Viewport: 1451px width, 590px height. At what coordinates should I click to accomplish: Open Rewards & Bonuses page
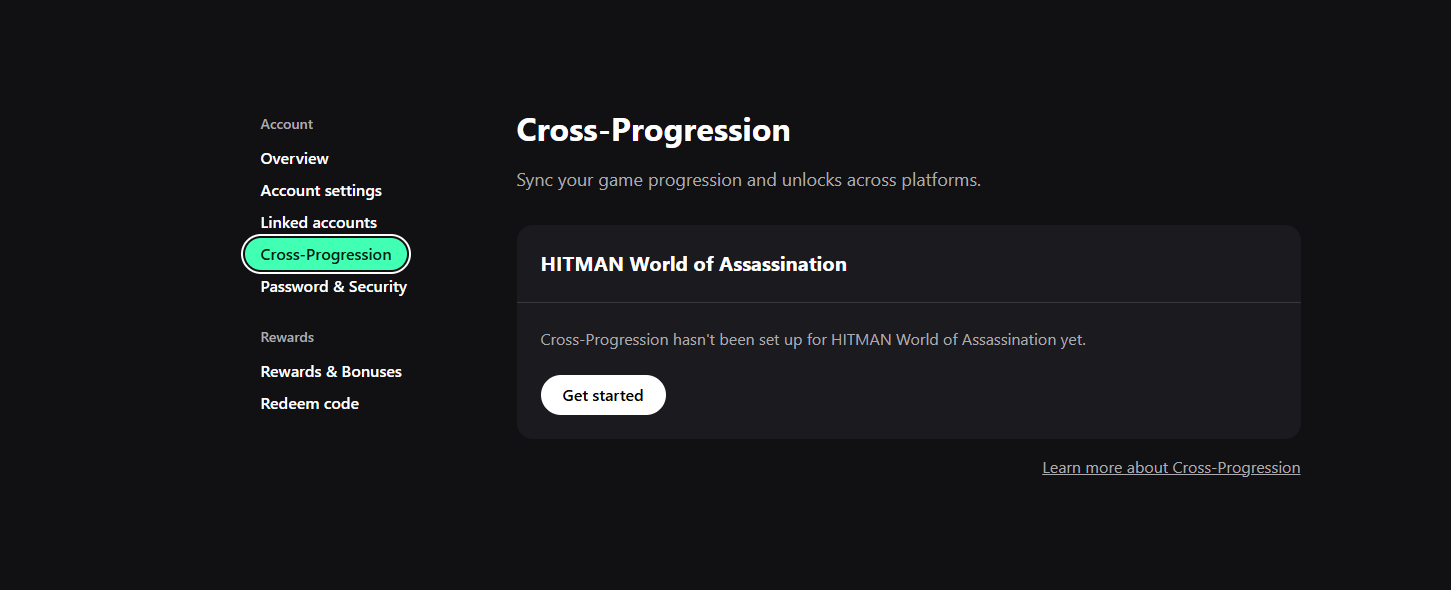pyautogui.click(x=331, y=372)
